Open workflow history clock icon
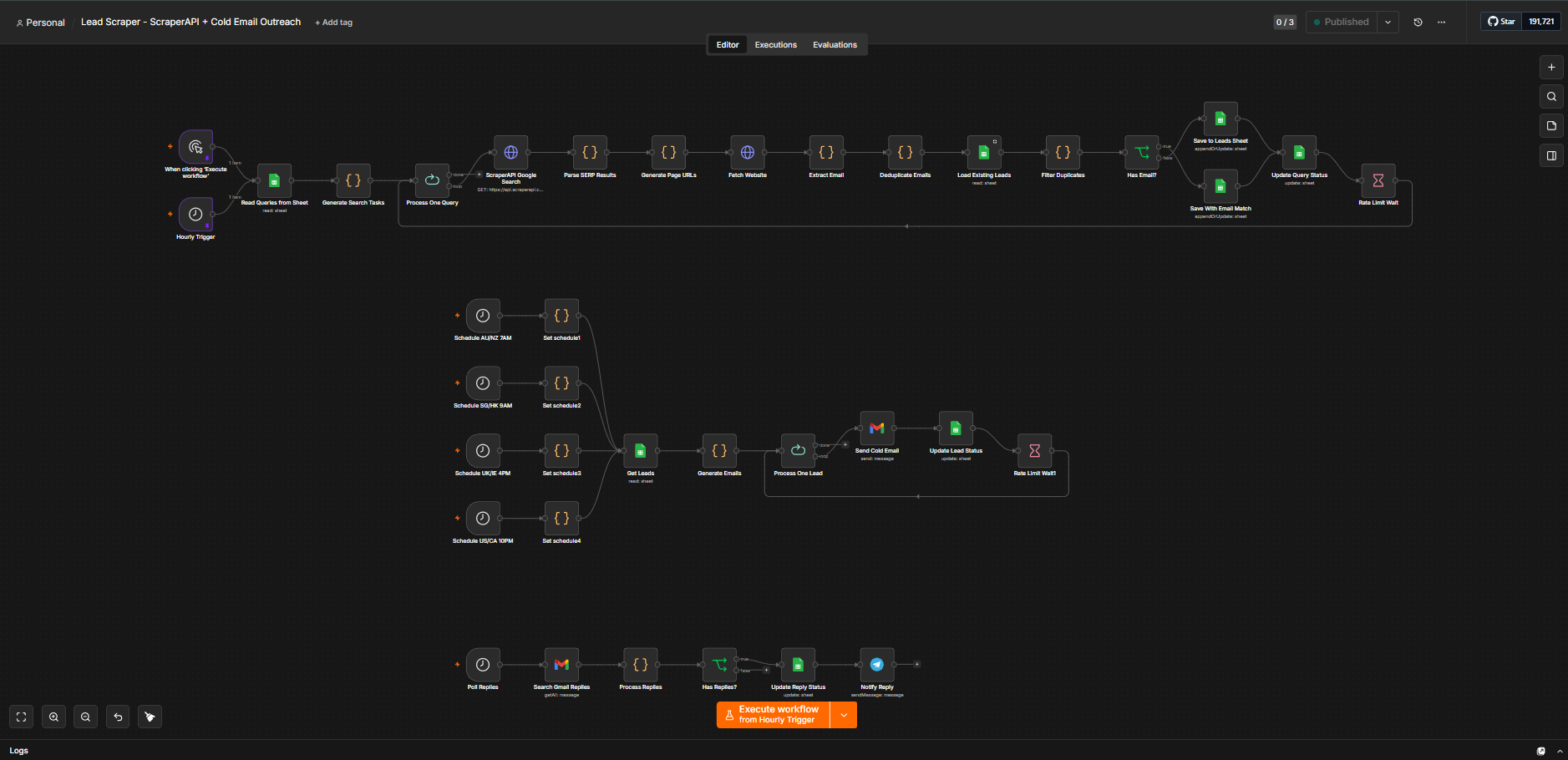 tap(1418, 23)
